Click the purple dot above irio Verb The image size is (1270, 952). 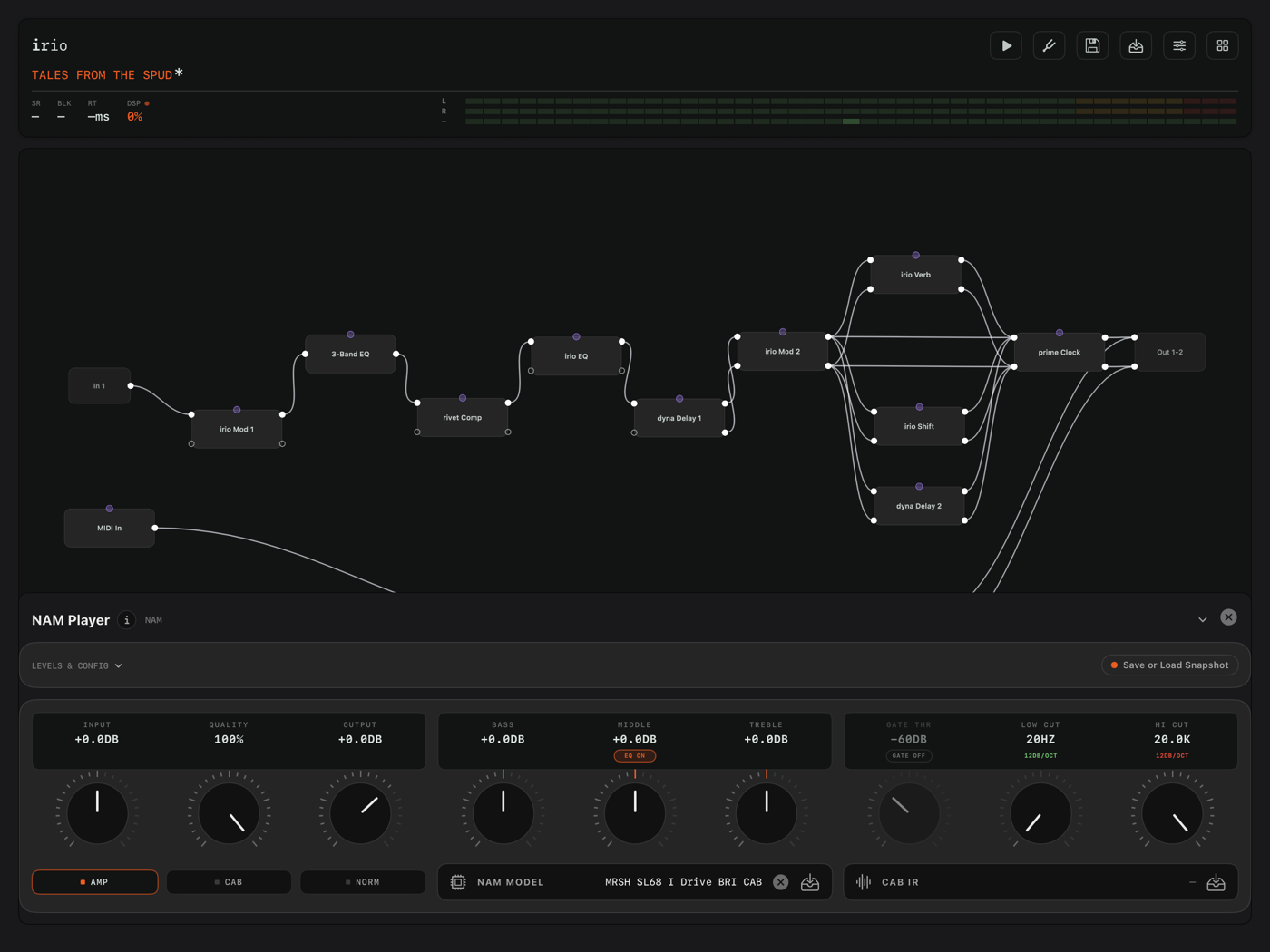coord(915,256)
